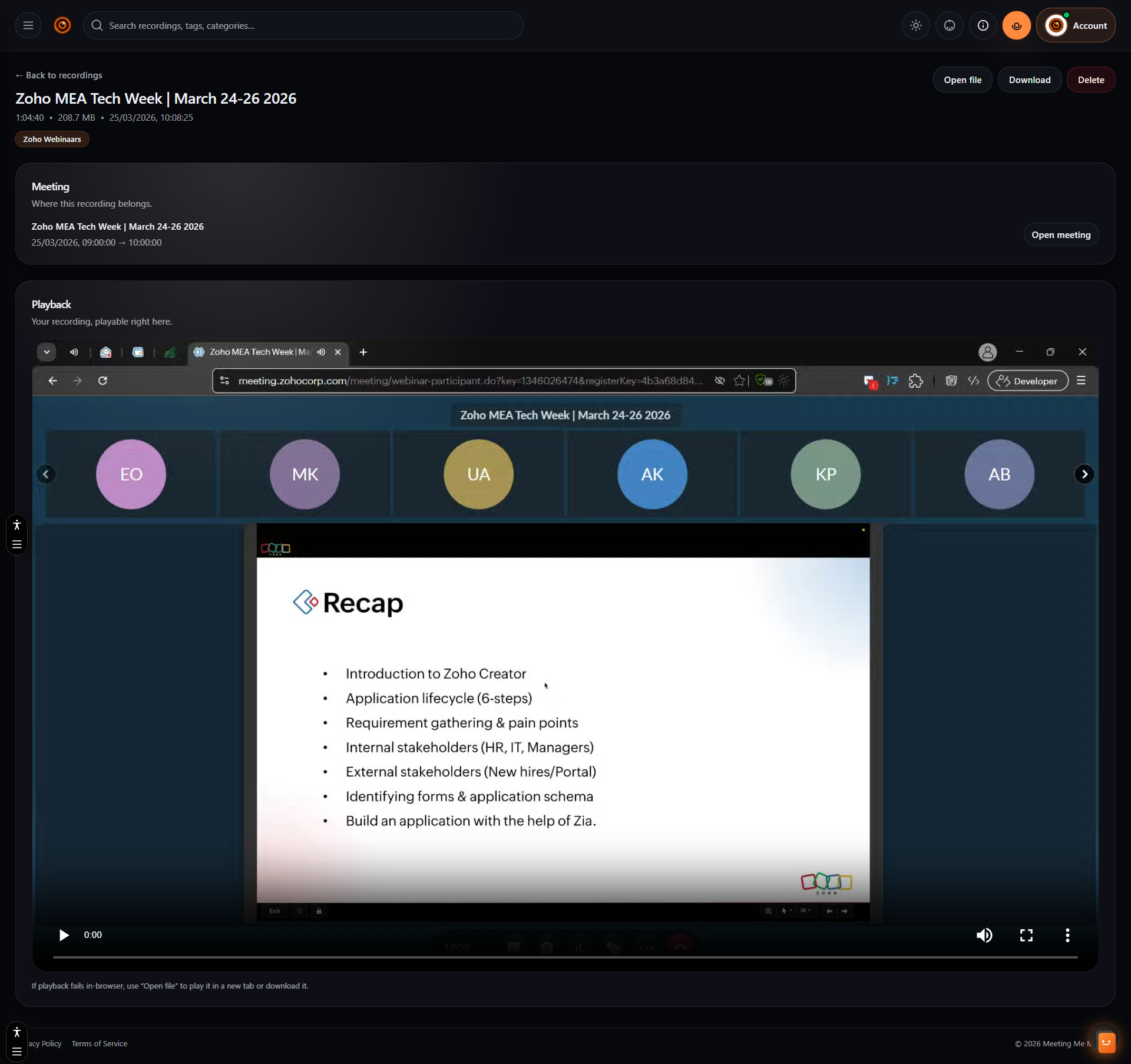1131x1064 pixels.
Task: Click the KP participant avatar
Action: pos(825,474)
